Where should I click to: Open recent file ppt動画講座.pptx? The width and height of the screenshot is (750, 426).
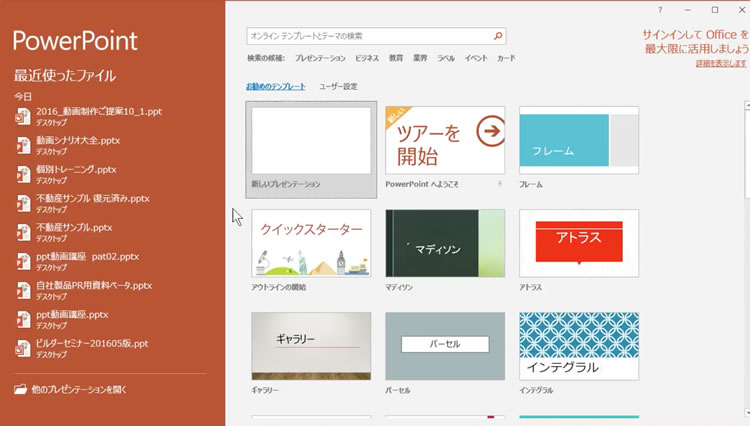(x=72, y=315)
